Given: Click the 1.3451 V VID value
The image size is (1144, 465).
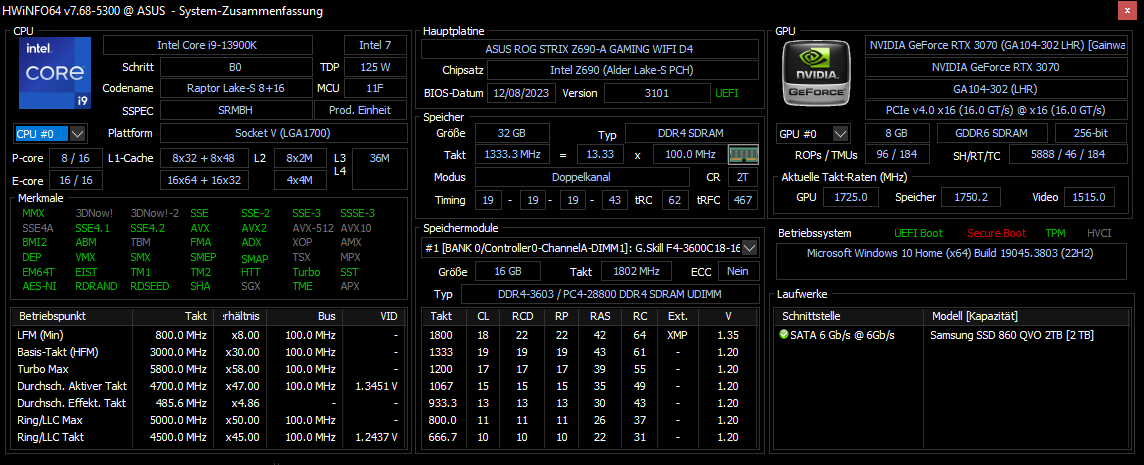Looking at the screenshot, I should coord(376,386).
